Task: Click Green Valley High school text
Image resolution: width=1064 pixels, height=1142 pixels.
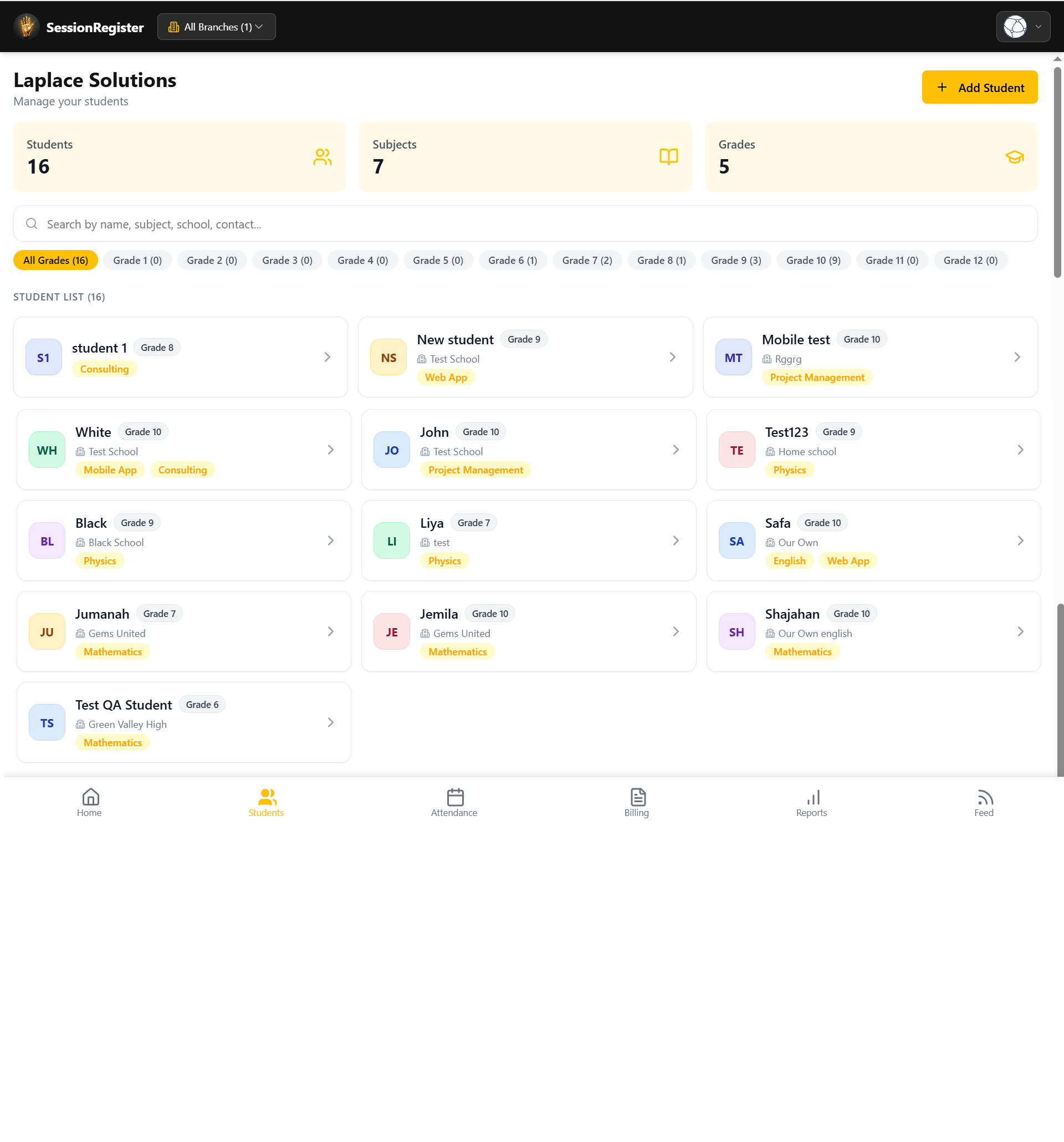Action: point(127,725)
